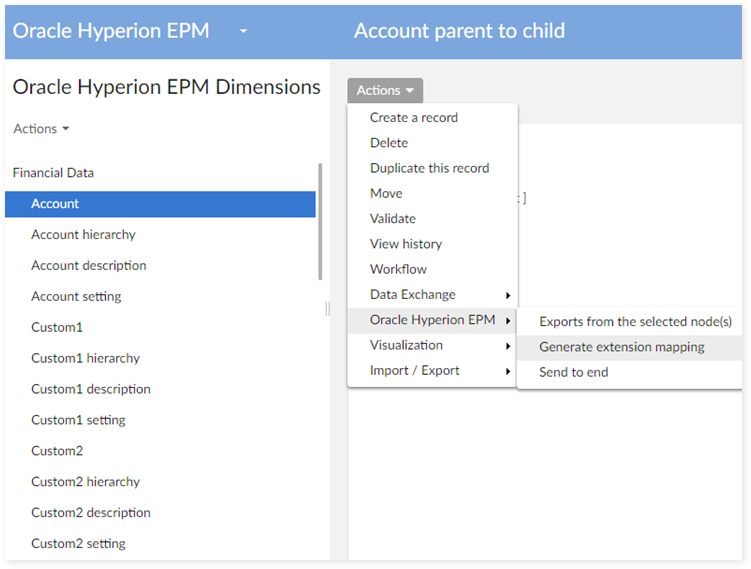Screen dimensions: 751x569
Task: Click the panel splitter handle
Action: (x=327, y=309)
